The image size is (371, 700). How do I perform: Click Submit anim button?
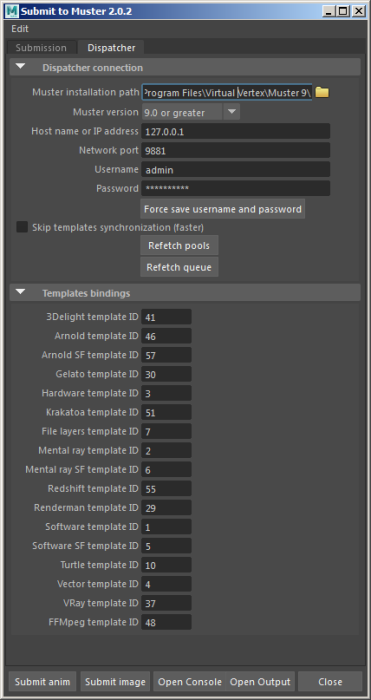pyautogui.click(x=42, y=682)
